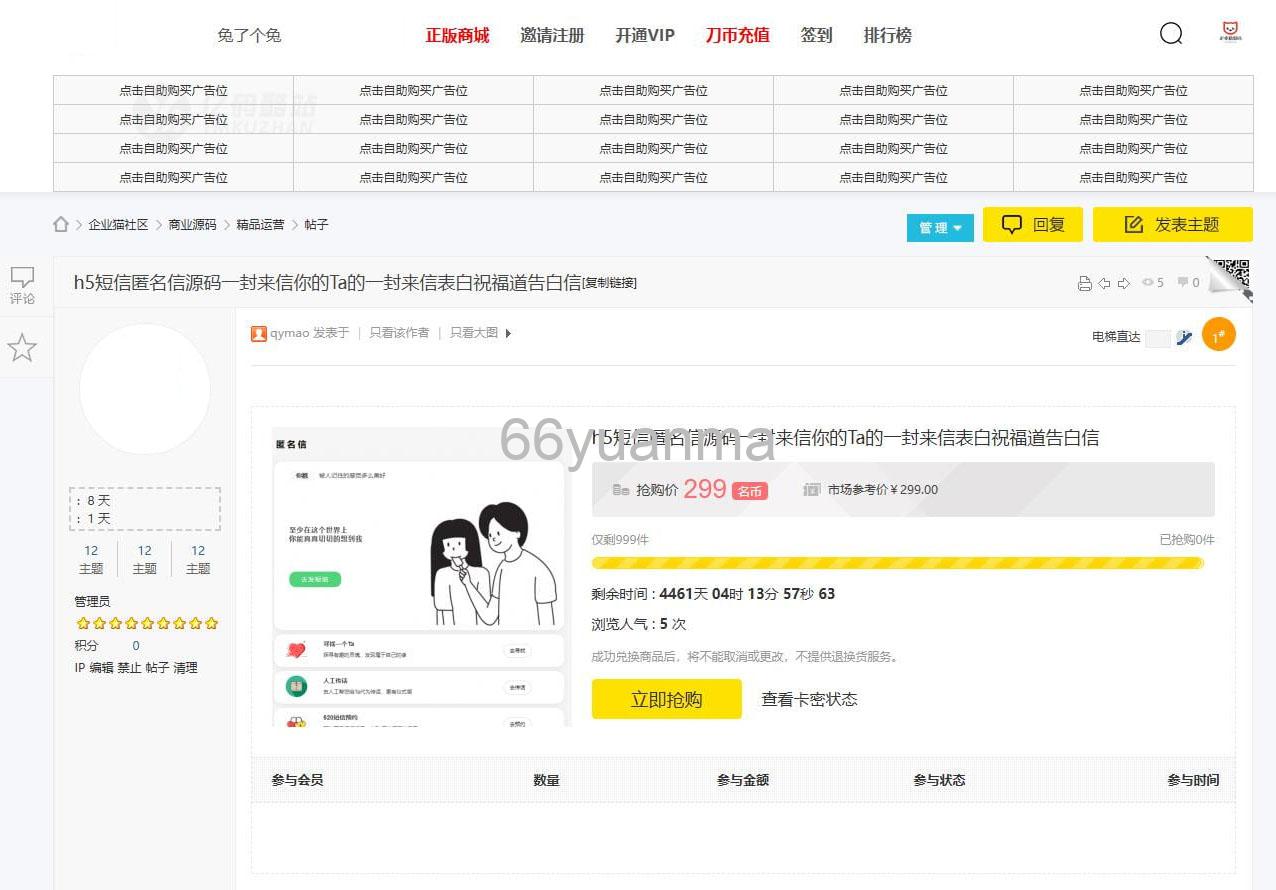Go to next thread with right arrow icon
The height and width of the screenshot is (890, 1276).
click(x=1123, y=283)
